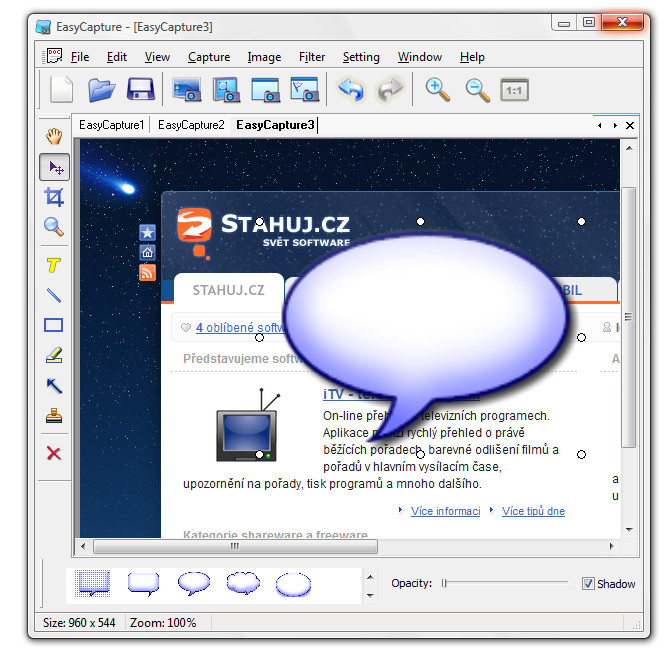Click the '4 oblíbené' link in capture

[x=240, y=328]
